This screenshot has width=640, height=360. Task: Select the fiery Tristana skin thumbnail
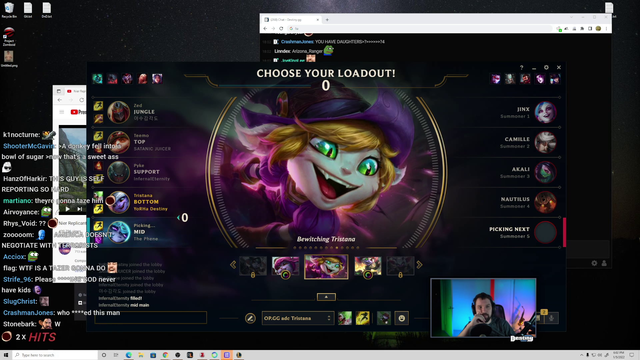pos(368,266)
